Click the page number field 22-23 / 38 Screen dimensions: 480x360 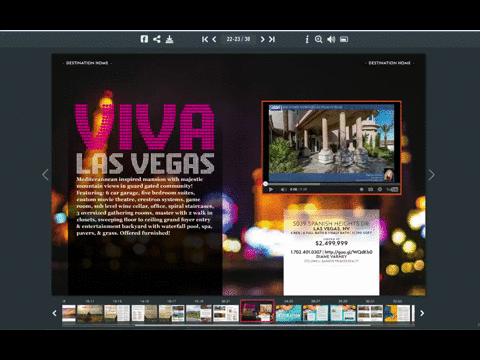click(238, 39)
